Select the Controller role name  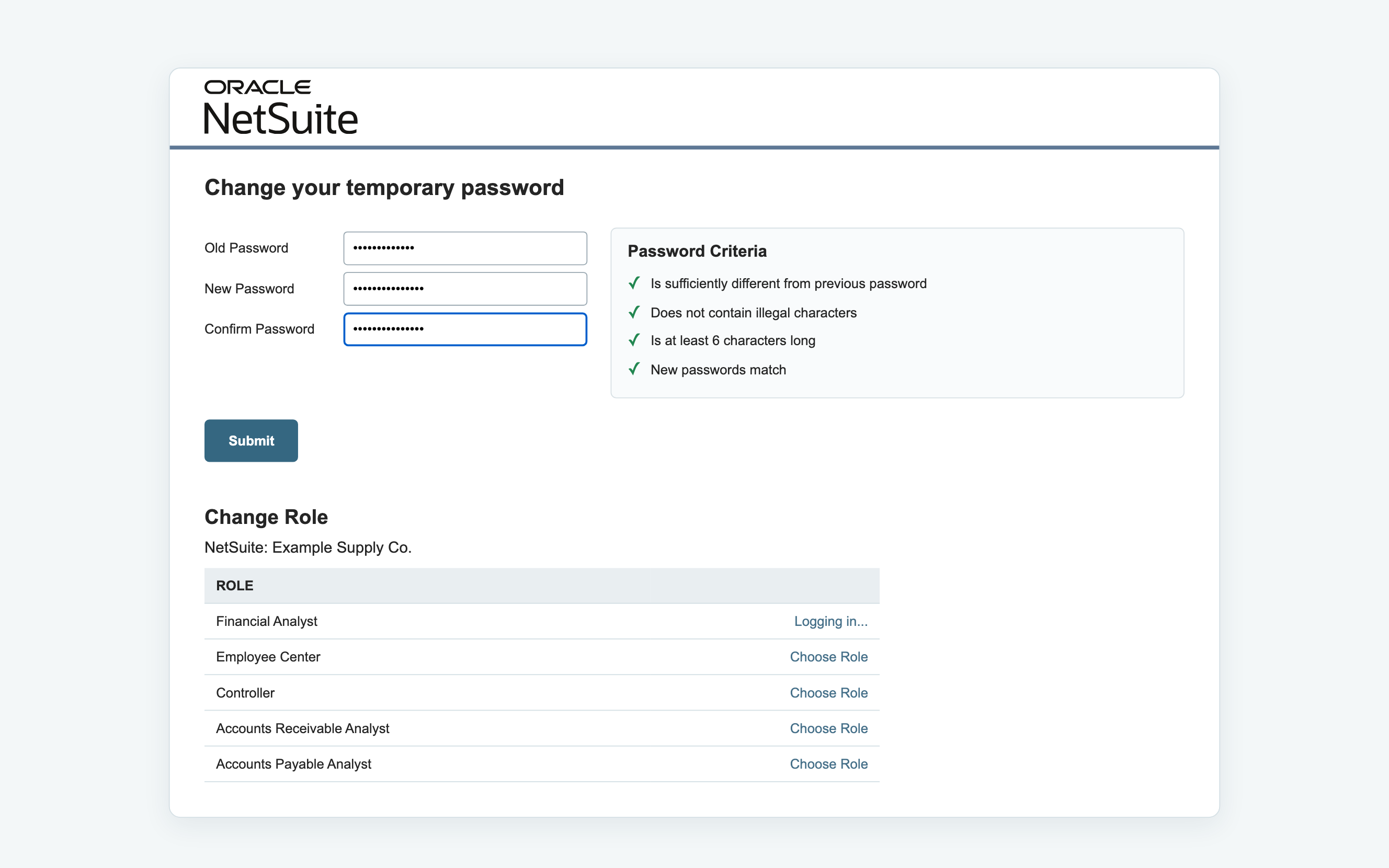click(x=245, y=693)
